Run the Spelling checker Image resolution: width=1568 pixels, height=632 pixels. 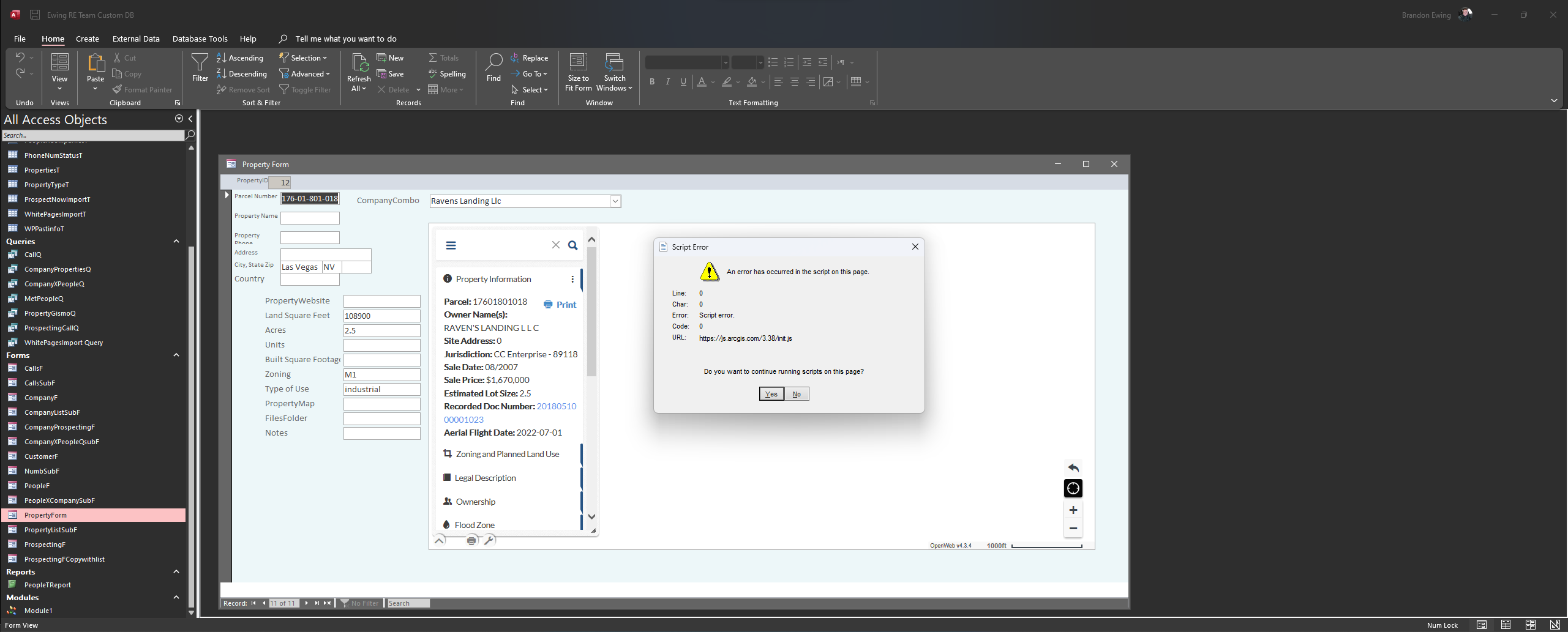coord(448,73)
